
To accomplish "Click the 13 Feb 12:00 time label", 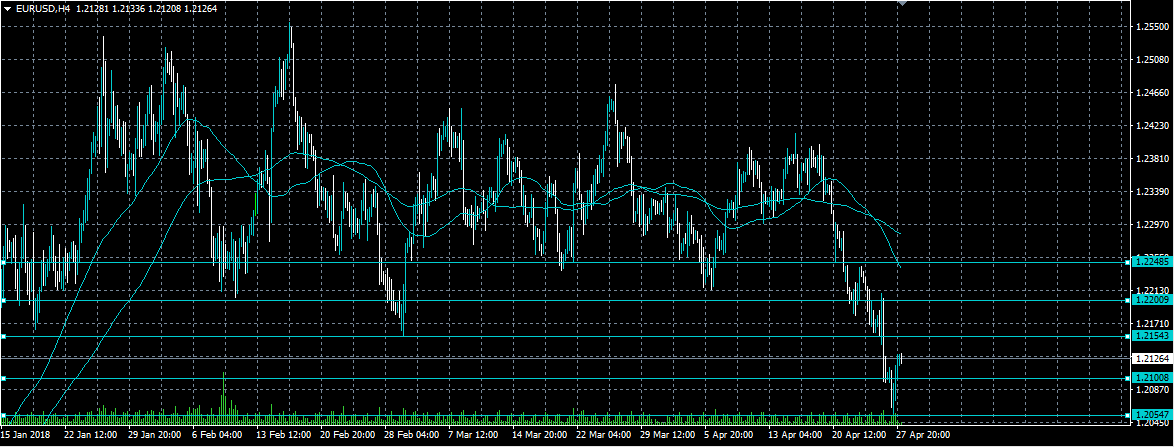I will [x=282, y=434].
